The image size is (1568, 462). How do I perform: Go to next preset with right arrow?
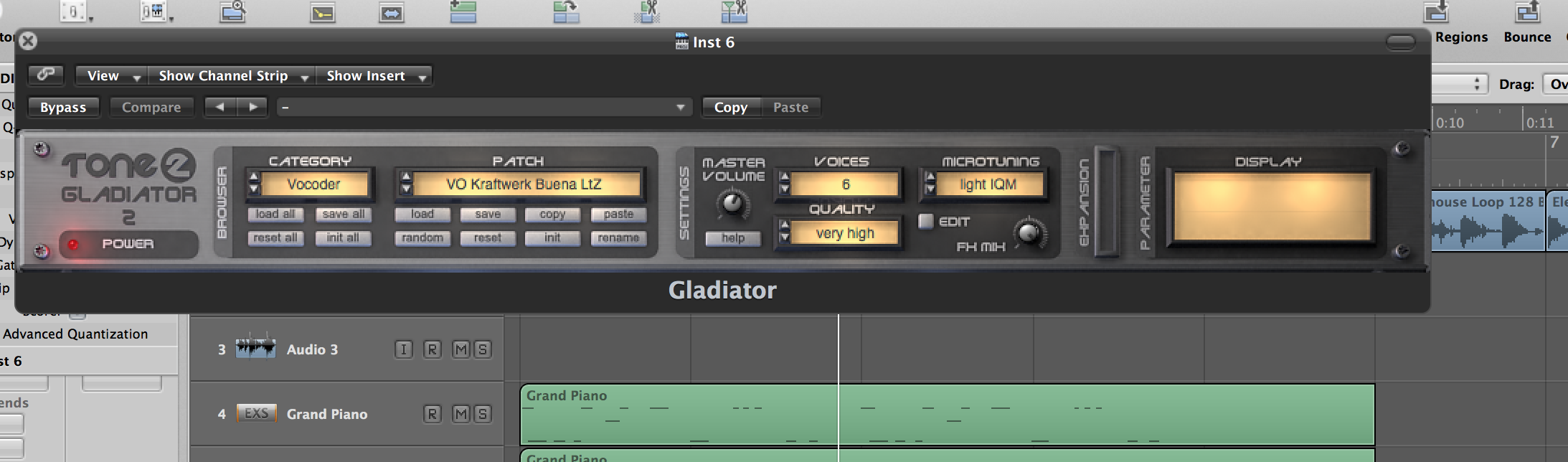click(252, 107)
